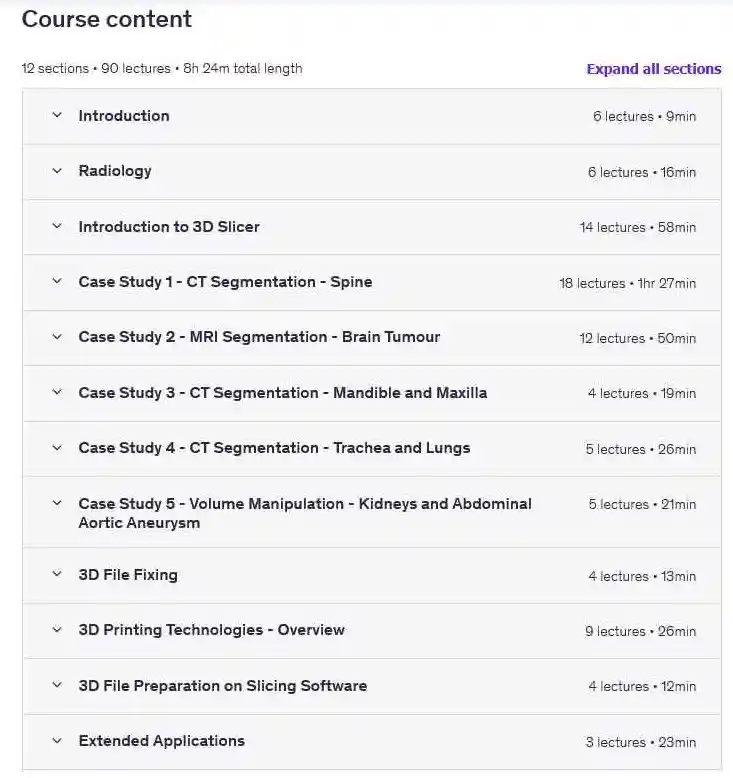Click the 3D File Fixing section title
The height and width of the screenshot is (778, 733).
tap(128, 575)
